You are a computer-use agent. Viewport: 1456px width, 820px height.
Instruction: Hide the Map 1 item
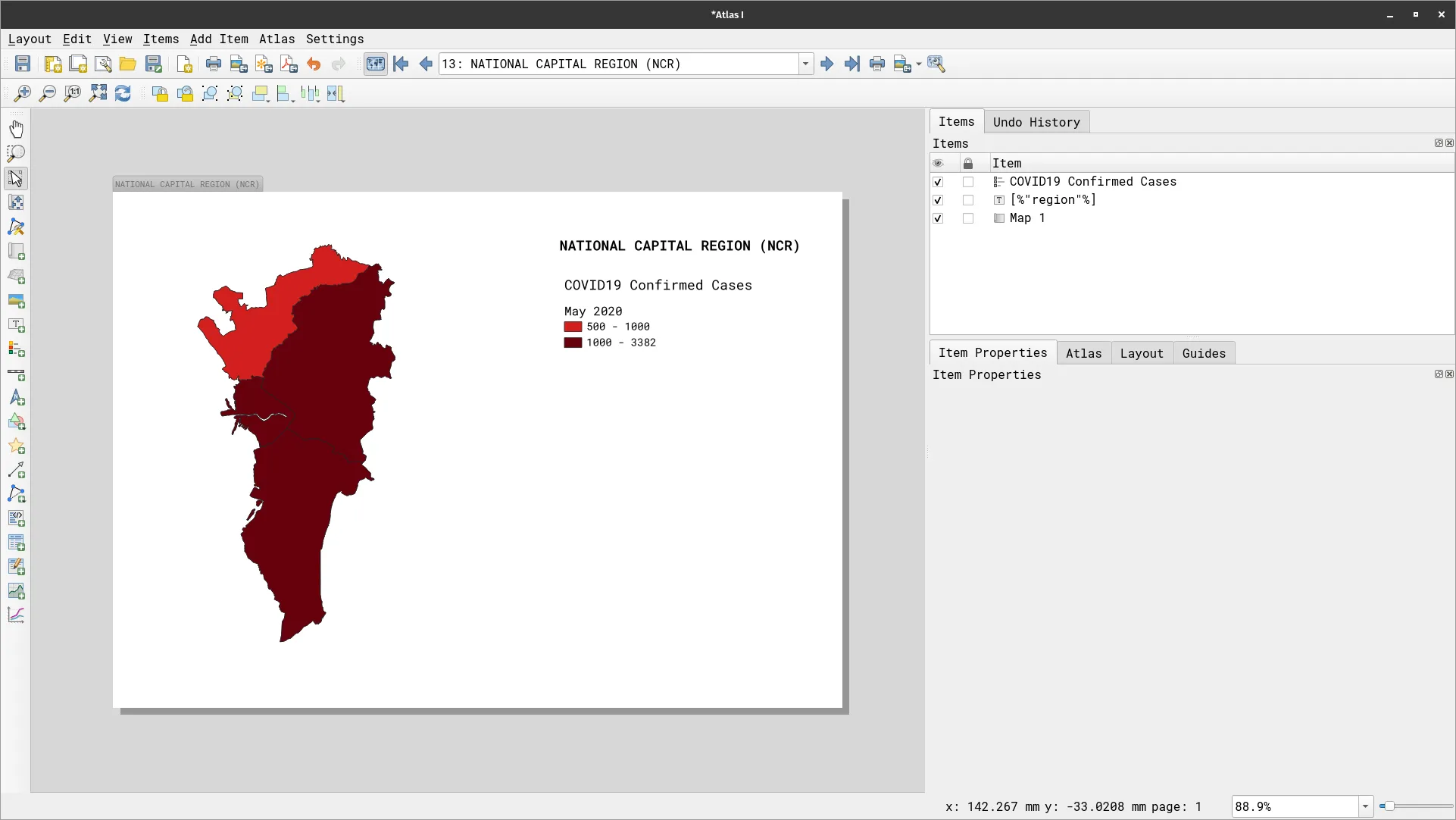938,218
